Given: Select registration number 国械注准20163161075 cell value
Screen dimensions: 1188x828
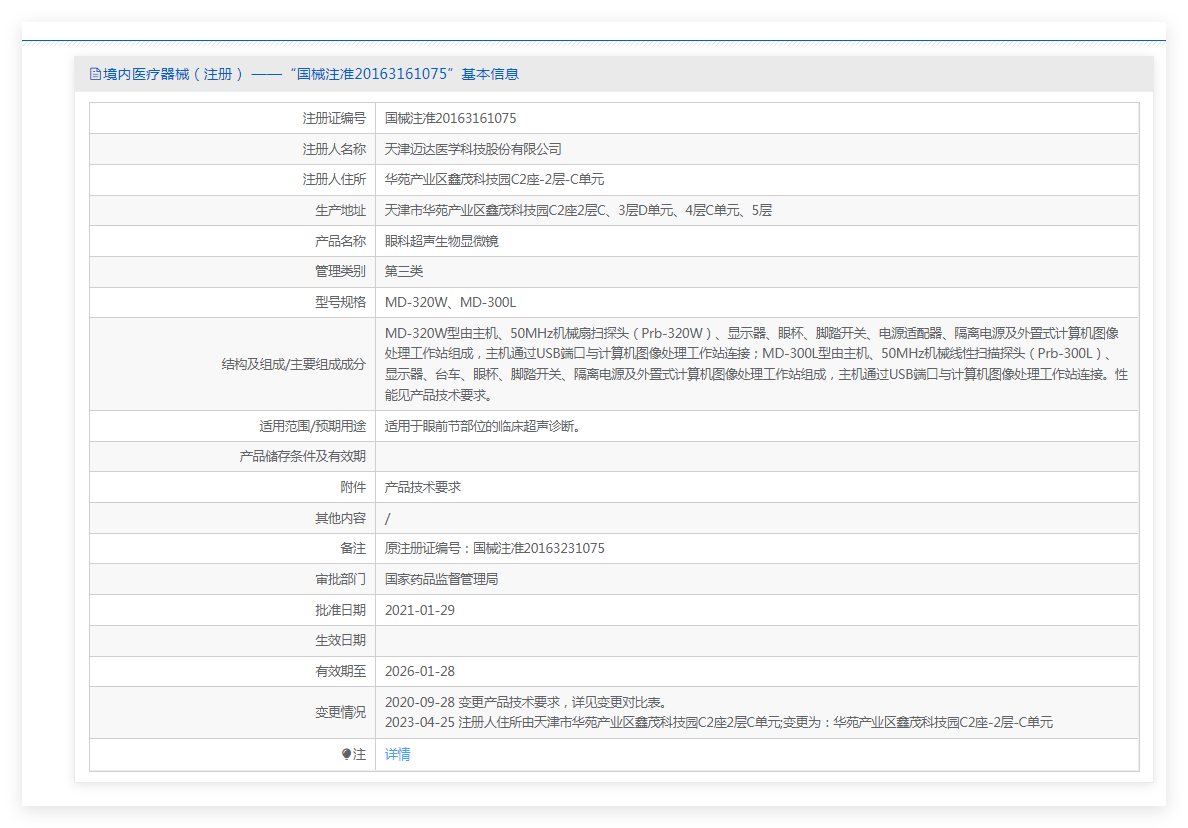Looking at the screenshot, I should [x=450, y=119].
